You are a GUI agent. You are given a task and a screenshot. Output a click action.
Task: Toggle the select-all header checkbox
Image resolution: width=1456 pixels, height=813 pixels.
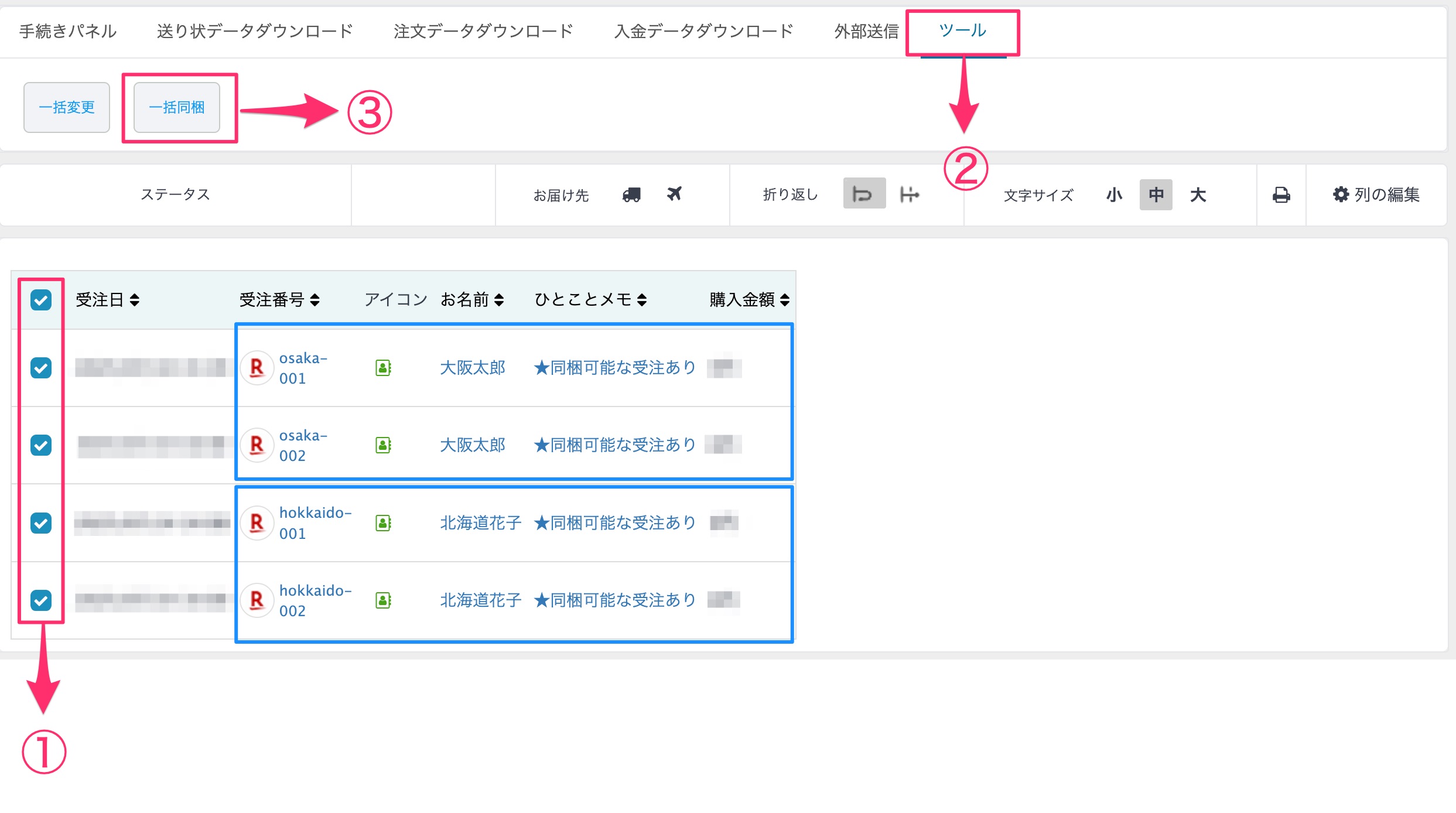pos(41,300)
